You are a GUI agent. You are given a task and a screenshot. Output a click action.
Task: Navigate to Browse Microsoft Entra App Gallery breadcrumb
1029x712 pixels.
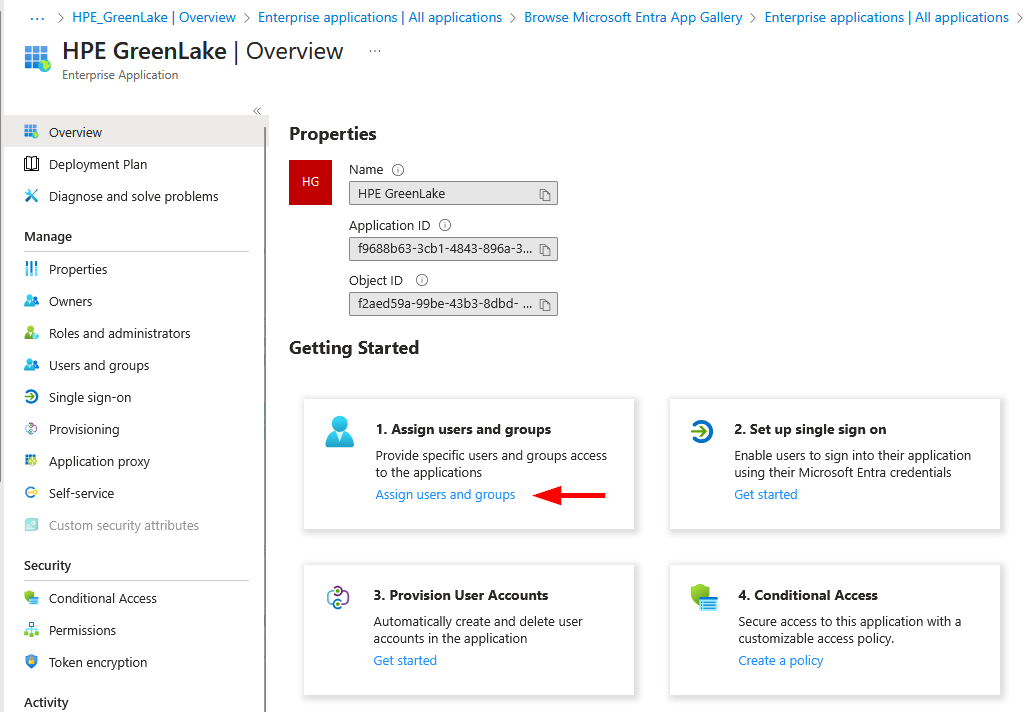pos(633,18)
